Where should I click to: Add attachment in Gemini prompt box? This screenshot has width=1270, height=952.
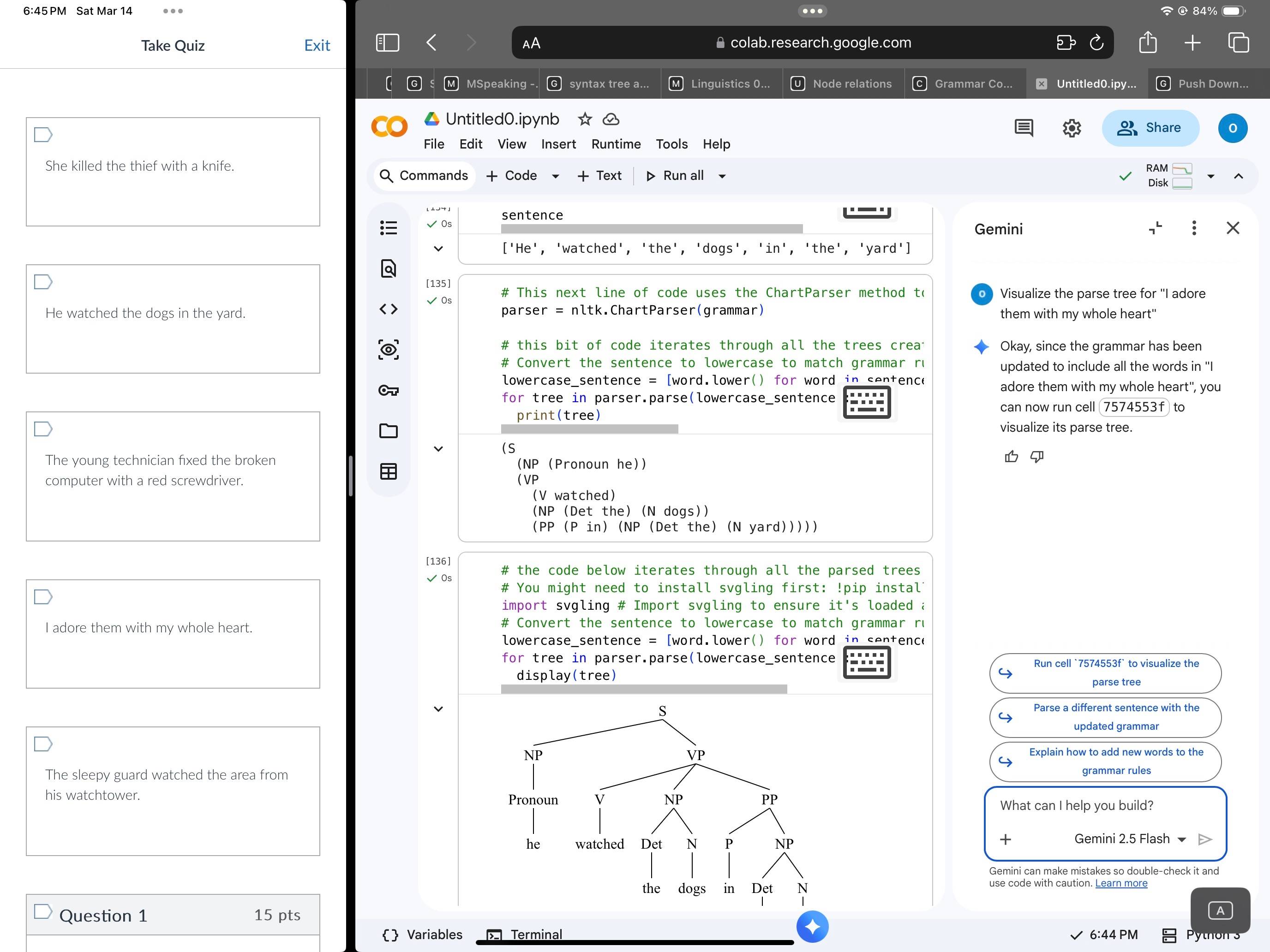(x=1005, y=839)
